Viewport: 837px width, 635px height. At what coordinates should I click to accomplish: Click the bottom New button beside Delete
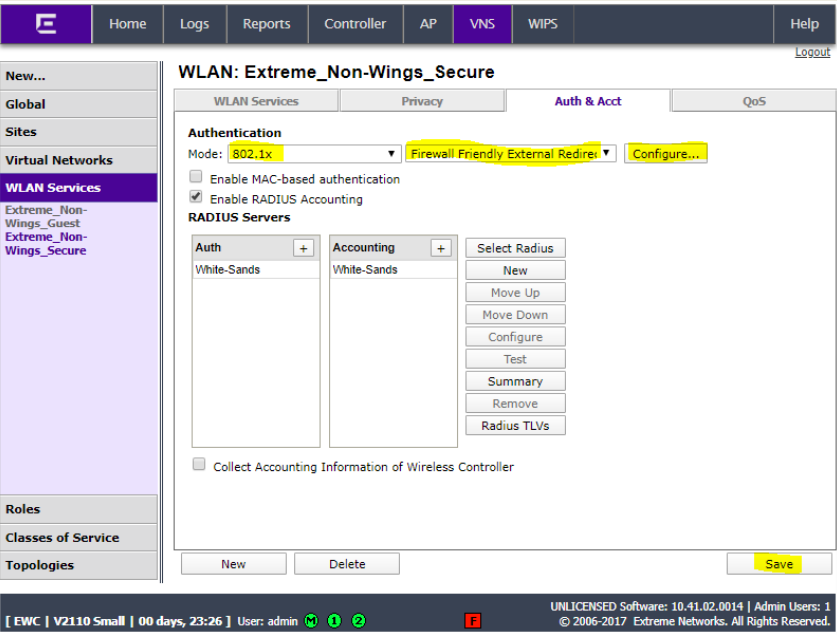click(233, 564)
